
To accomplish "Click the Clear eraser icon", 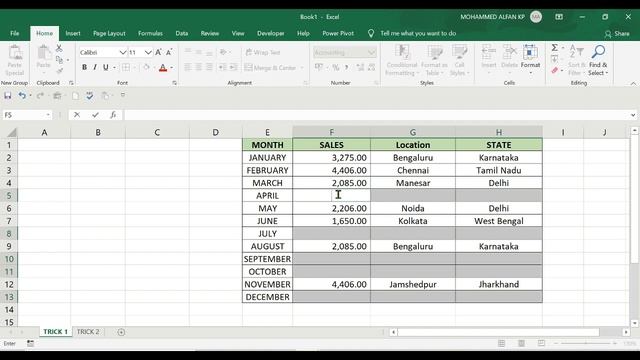I will click(555, 71).
